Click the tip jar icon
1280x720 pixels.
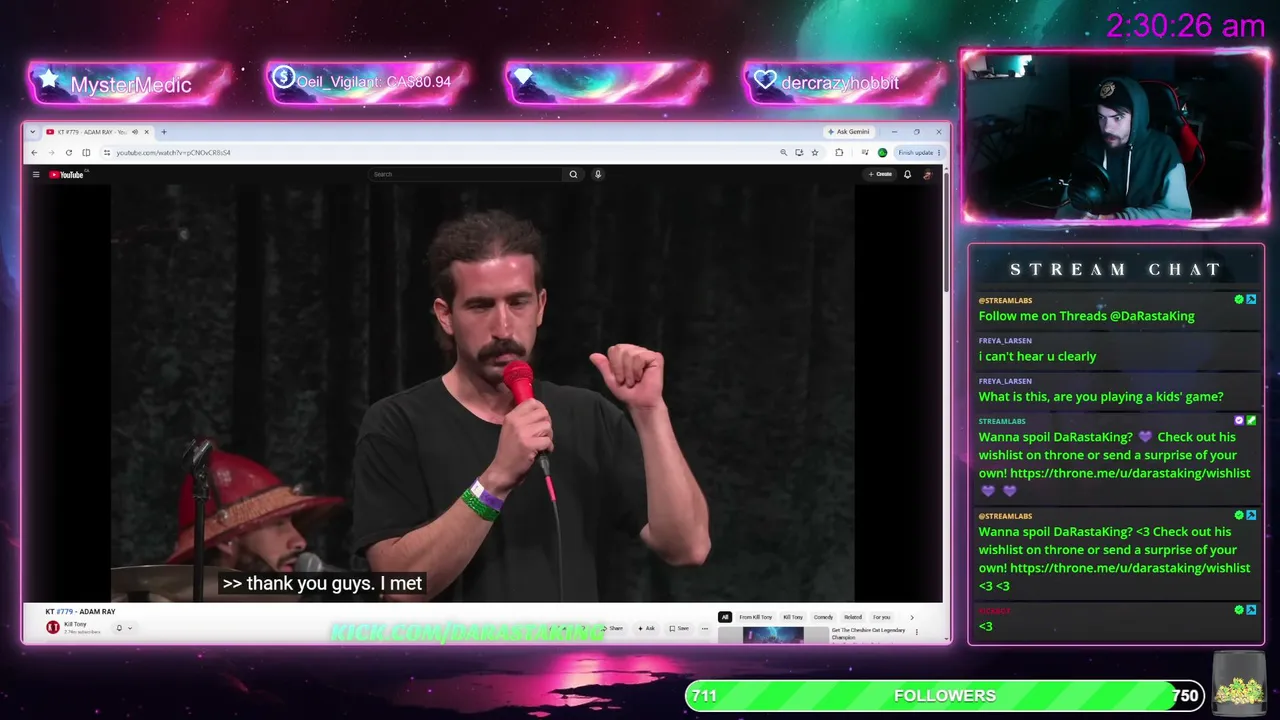coord(1238,682)
